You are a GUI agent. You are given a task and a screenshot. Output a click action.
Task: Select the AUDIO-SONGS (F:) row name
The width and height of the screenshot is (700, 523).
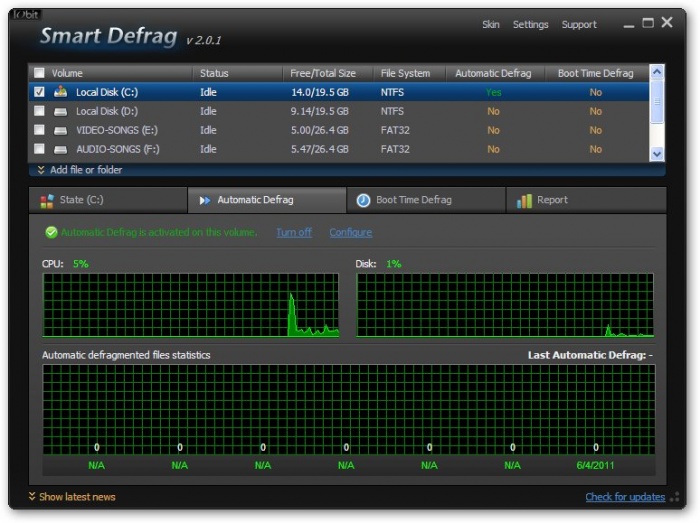[x=117, y=149]
